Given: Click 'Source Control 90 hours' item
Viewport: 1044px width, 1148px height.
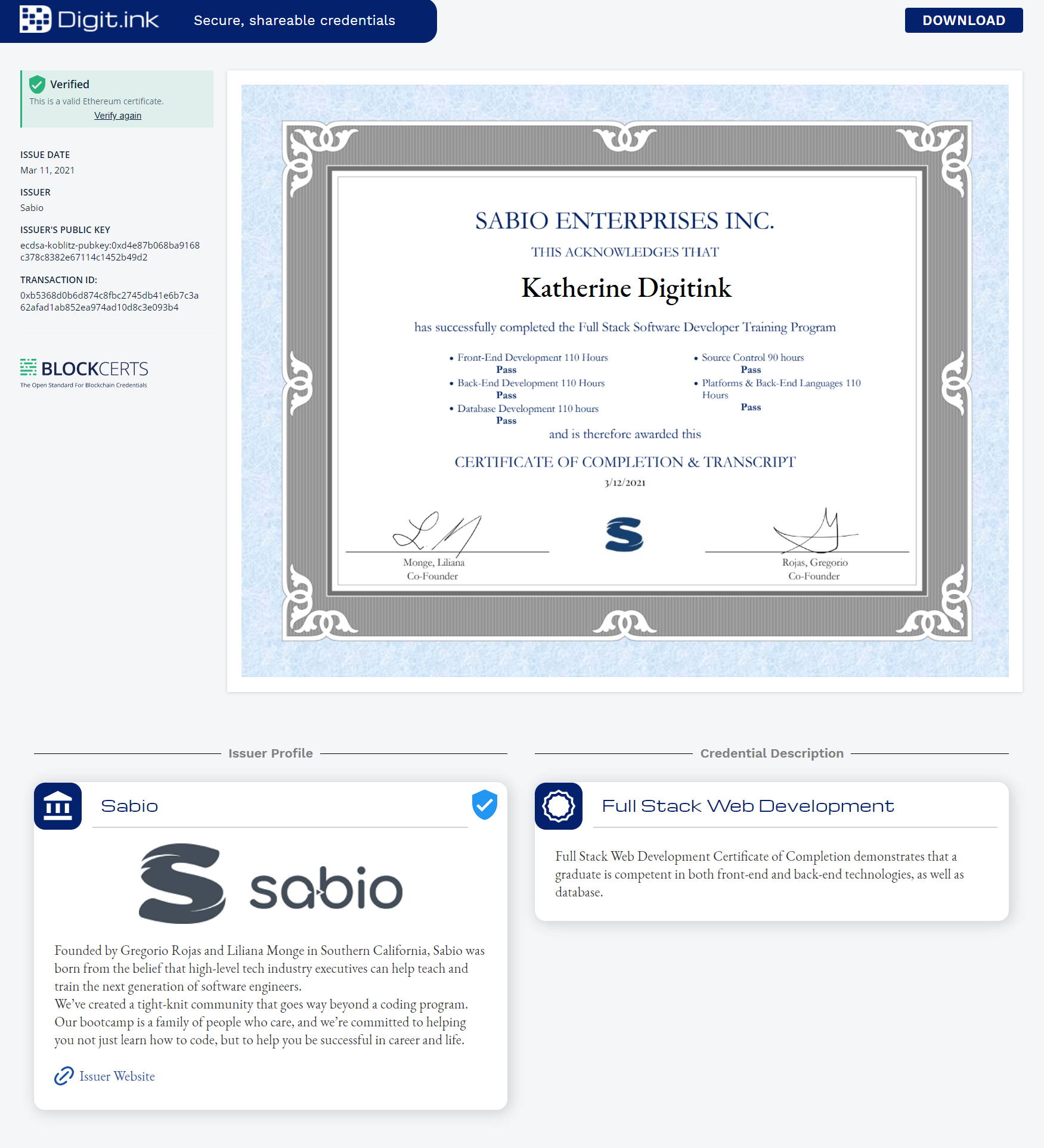Looking at the screenshot, I should coord(752,358).
